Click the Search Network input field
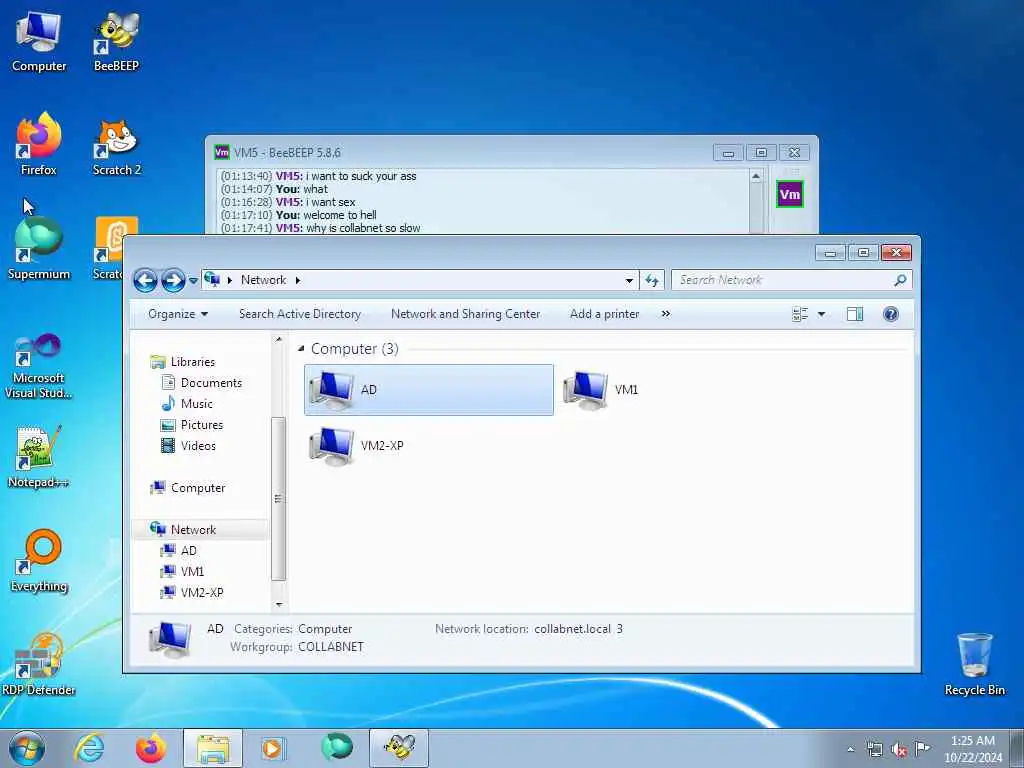Image resolution: width=1024 pixels, height=768 pixels. 784,280
